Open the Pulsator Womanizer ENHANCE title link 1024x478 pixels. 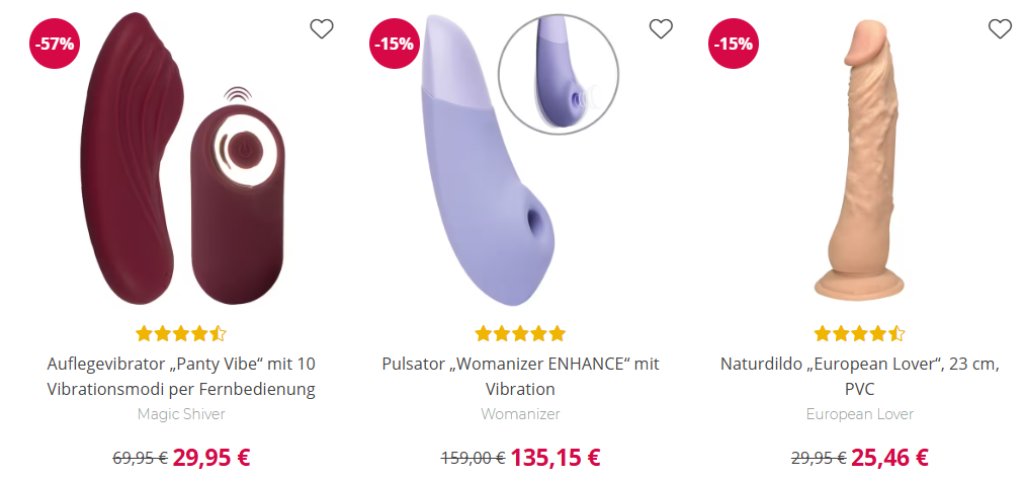[x=520, y=377]
